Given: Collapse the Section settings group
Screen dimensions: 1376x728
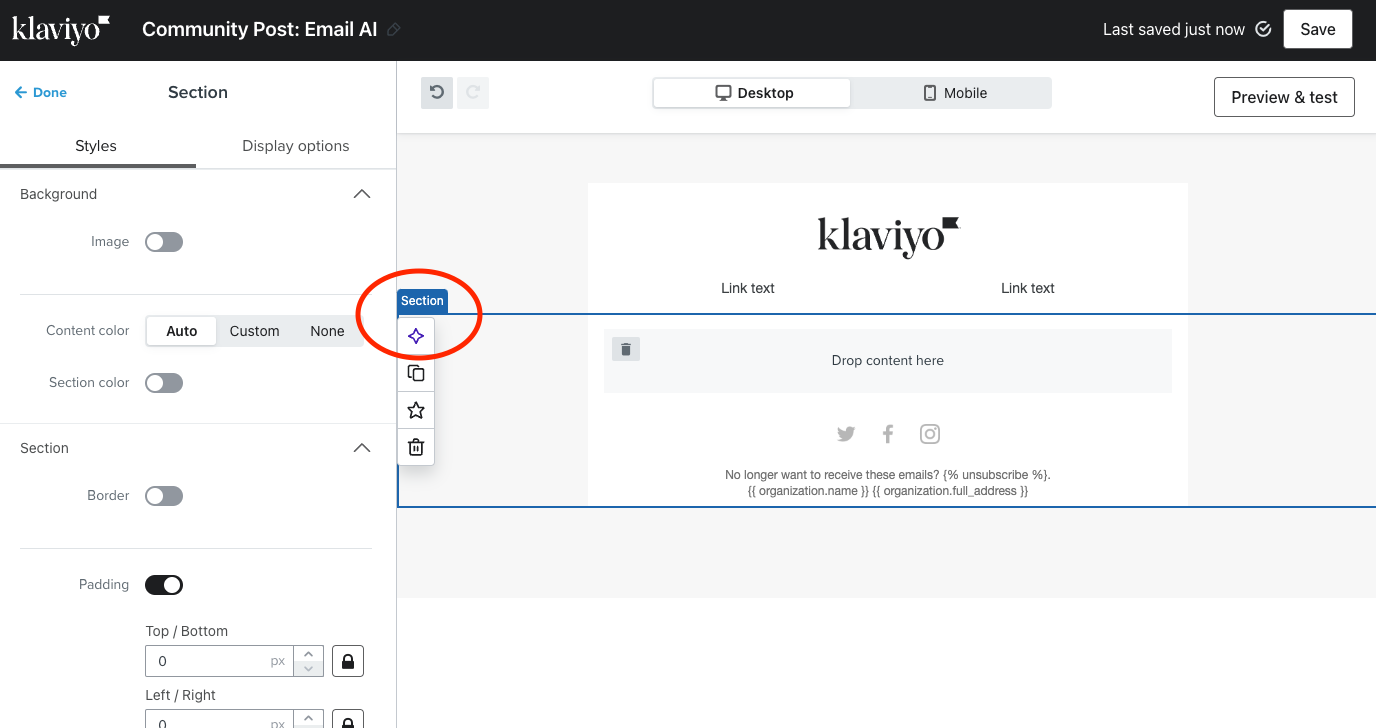Looking at the screenshot, I should (x=362, y=448).
